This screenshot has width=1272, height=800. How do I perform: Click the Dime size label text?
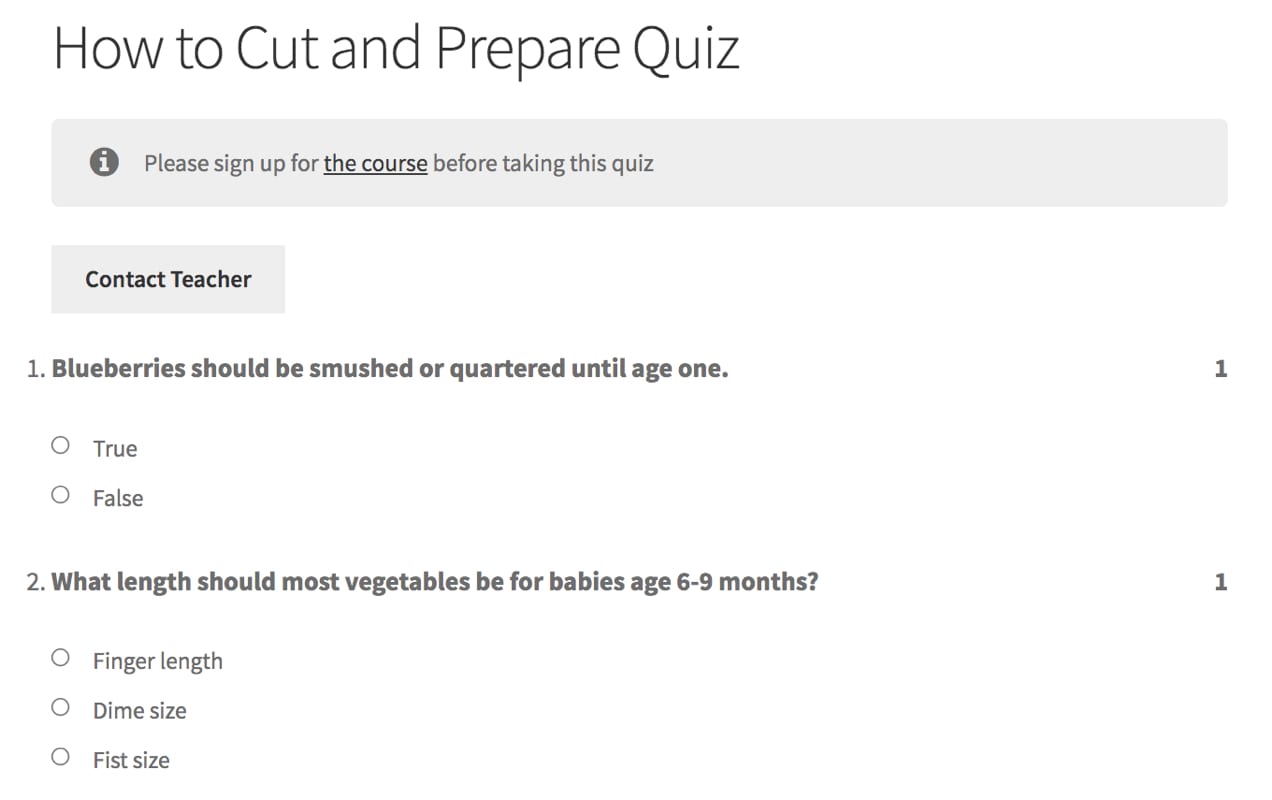tap(139, 710)
